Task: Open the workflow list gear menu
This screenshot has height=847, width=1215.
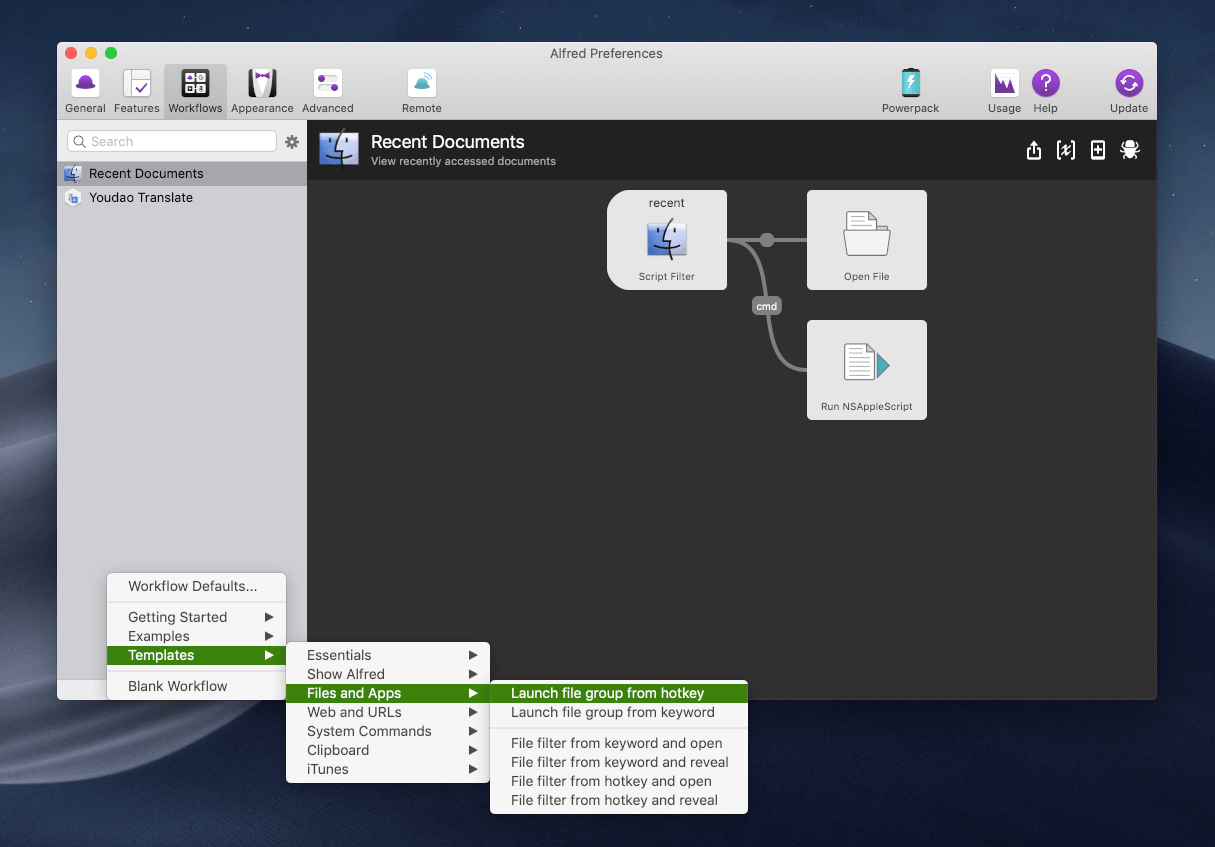Action: [x=292, y=142]
